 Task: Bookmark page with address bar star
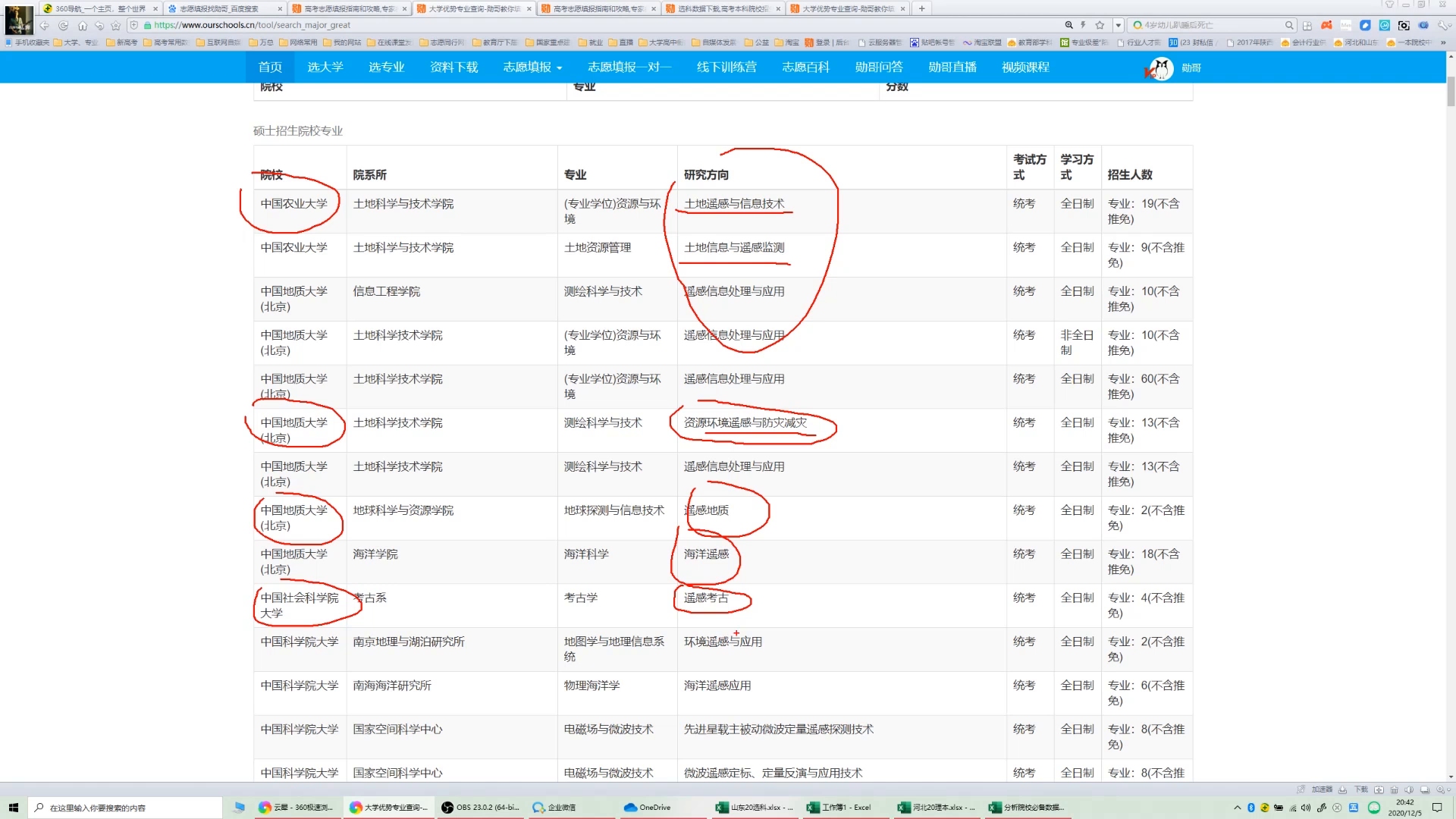(x=1100, y=25)
